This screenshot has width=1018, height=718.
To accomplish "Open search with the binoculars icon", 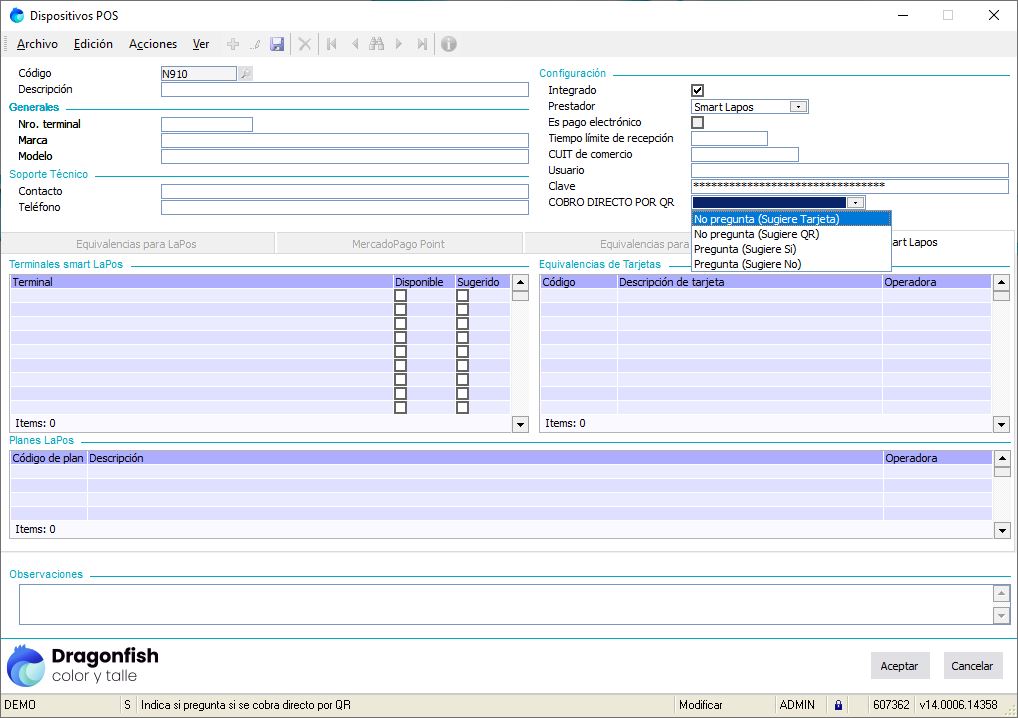I will 377,44.
